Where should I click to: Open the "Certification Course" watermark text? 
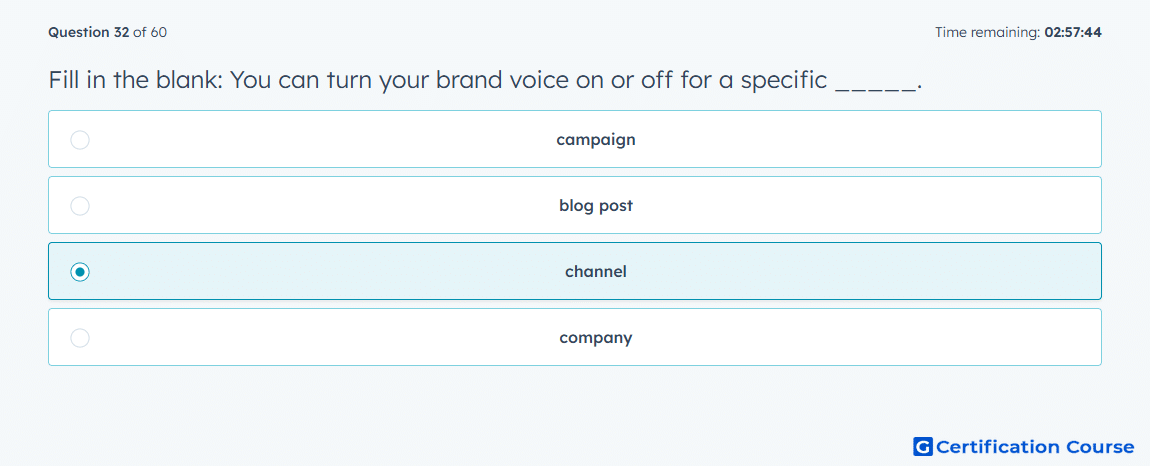point(1035,446)
